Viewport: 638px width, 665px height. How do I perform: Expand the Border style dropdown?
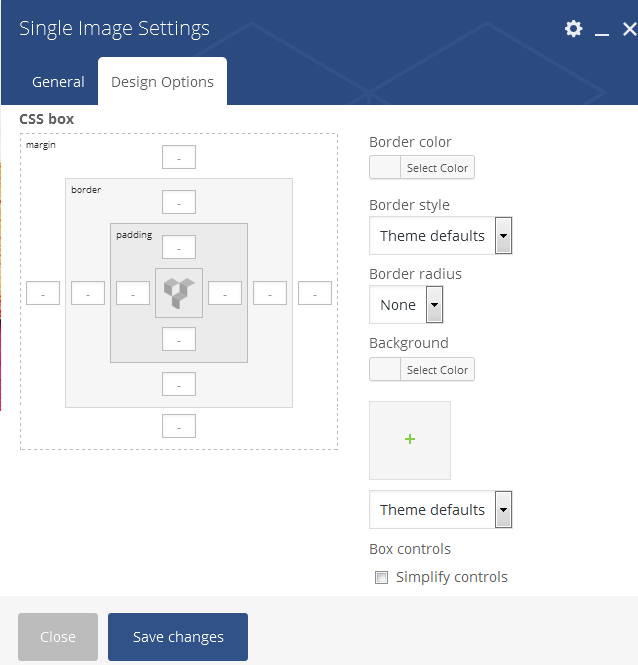click(440, 235)
